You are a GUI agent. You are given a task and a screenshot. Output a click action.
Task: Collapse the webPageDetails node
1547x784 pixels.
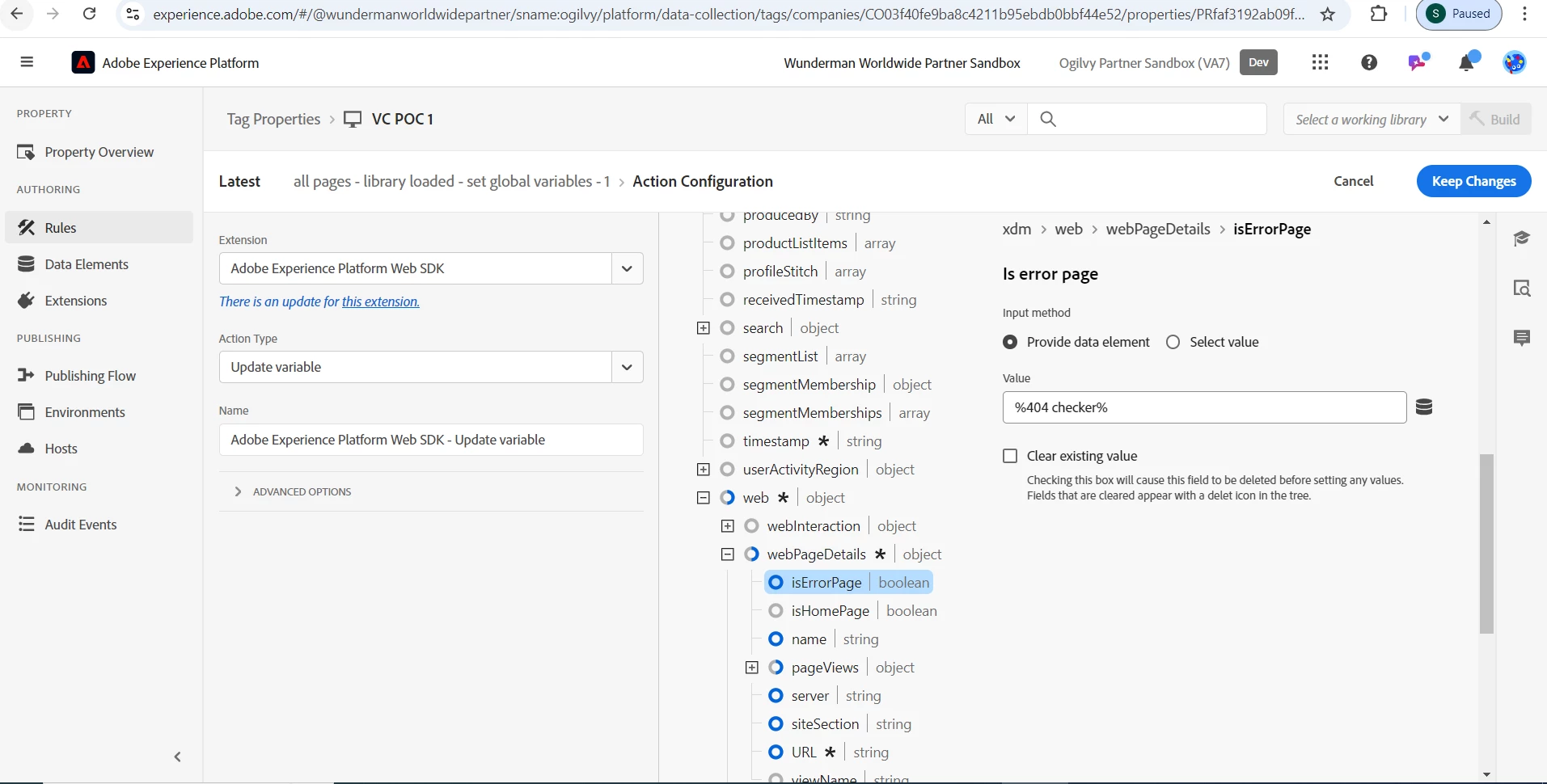coord(727,554)
